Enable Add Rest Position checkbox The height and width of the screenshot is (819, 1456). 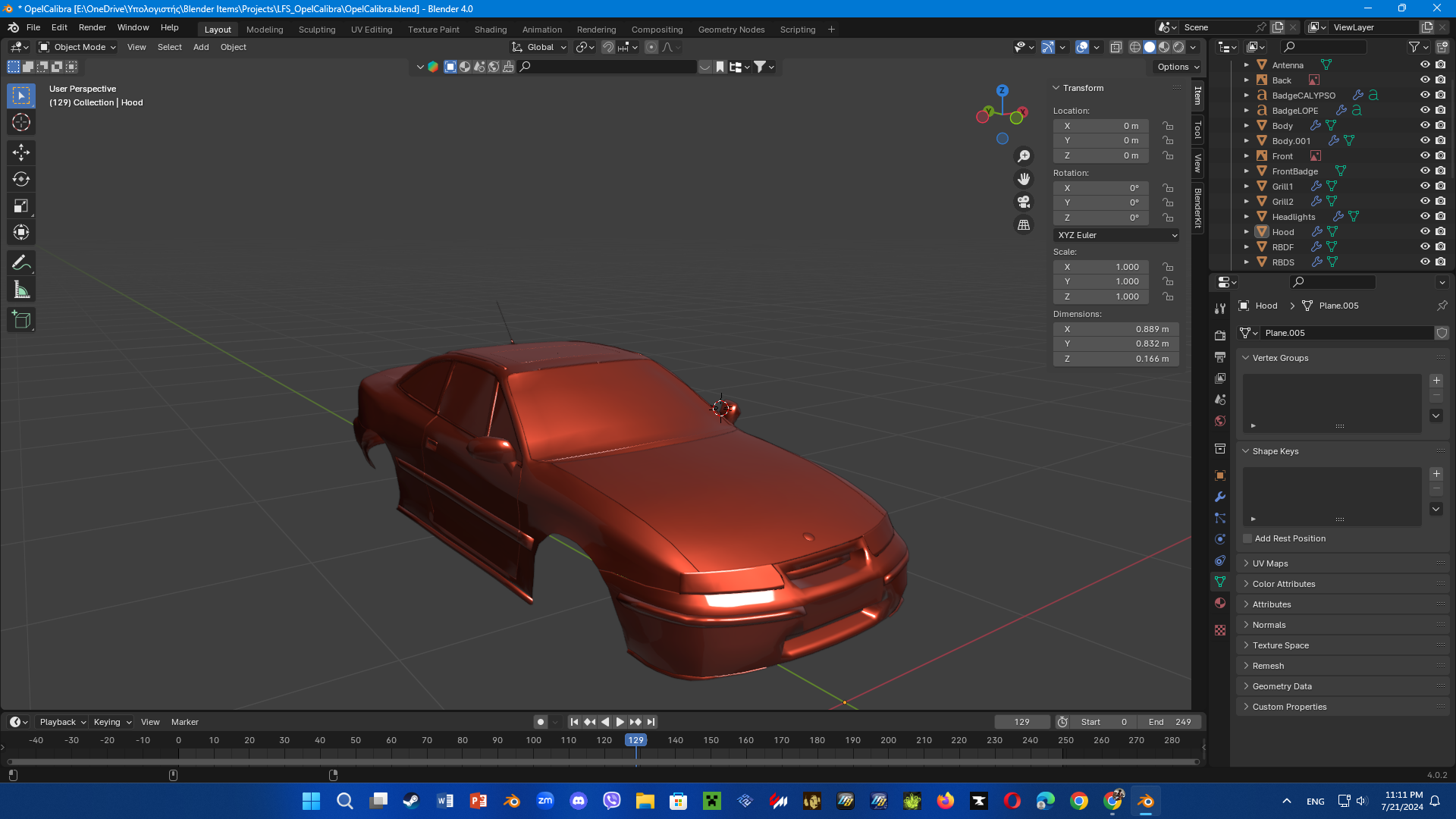coord(1247,538)
